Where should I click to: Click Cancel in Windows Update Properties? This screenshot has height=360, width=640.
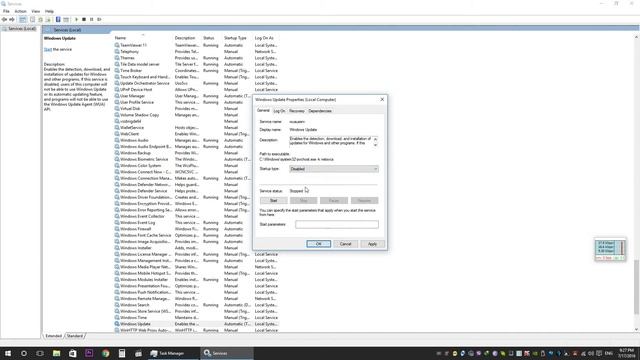[345, 244]
